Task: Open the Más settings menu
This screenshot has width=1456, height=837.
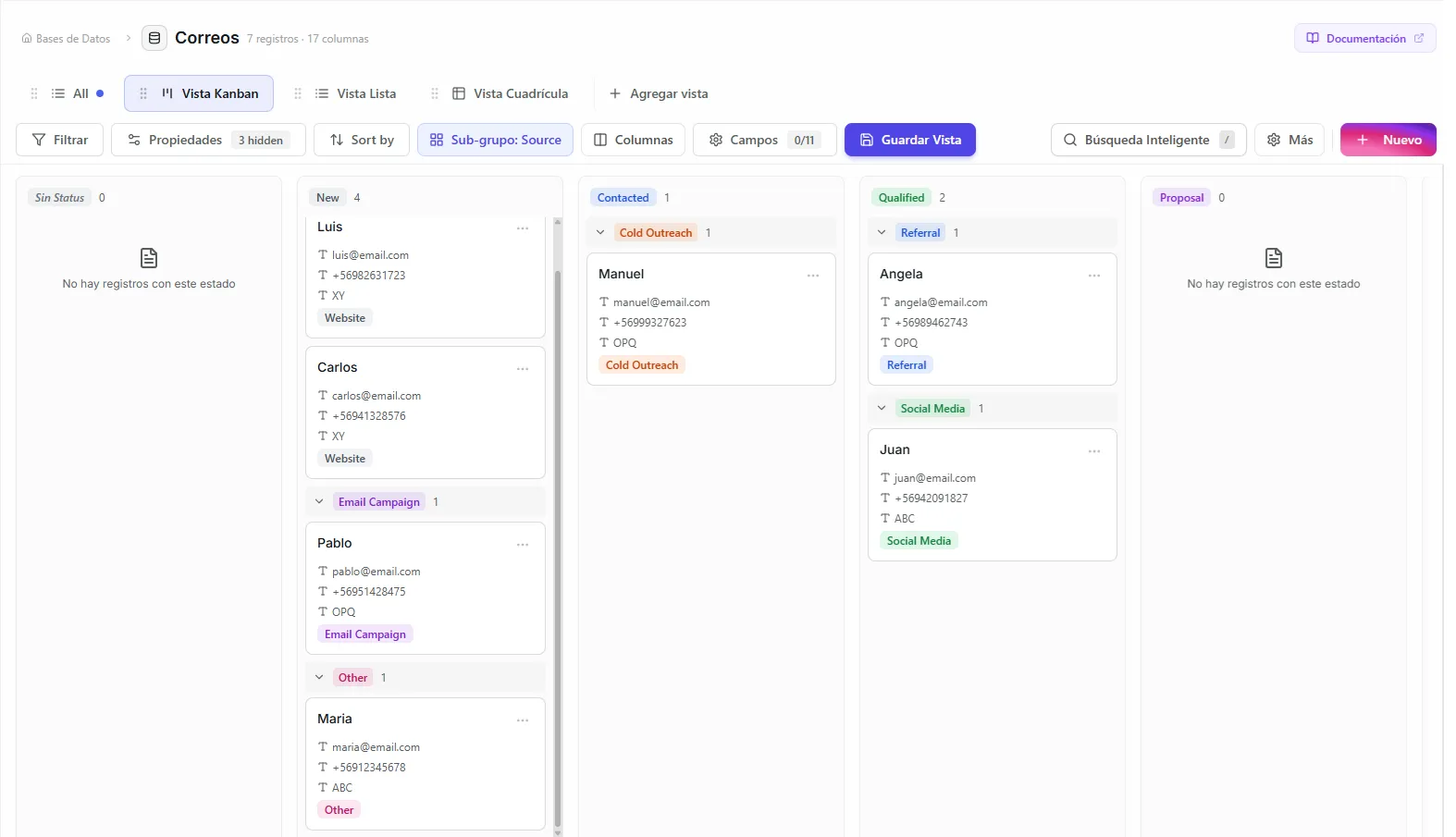Action: click(x=1289, y=140)
